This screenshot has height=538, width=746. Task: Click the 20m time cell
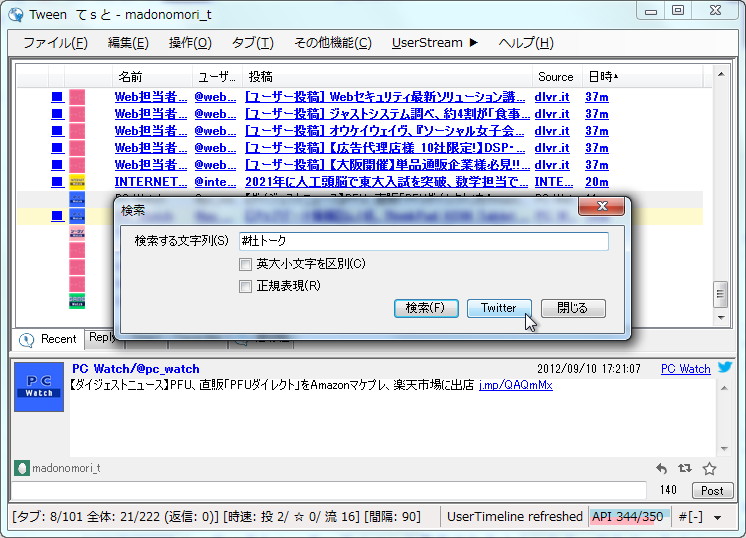pos(597,182)
